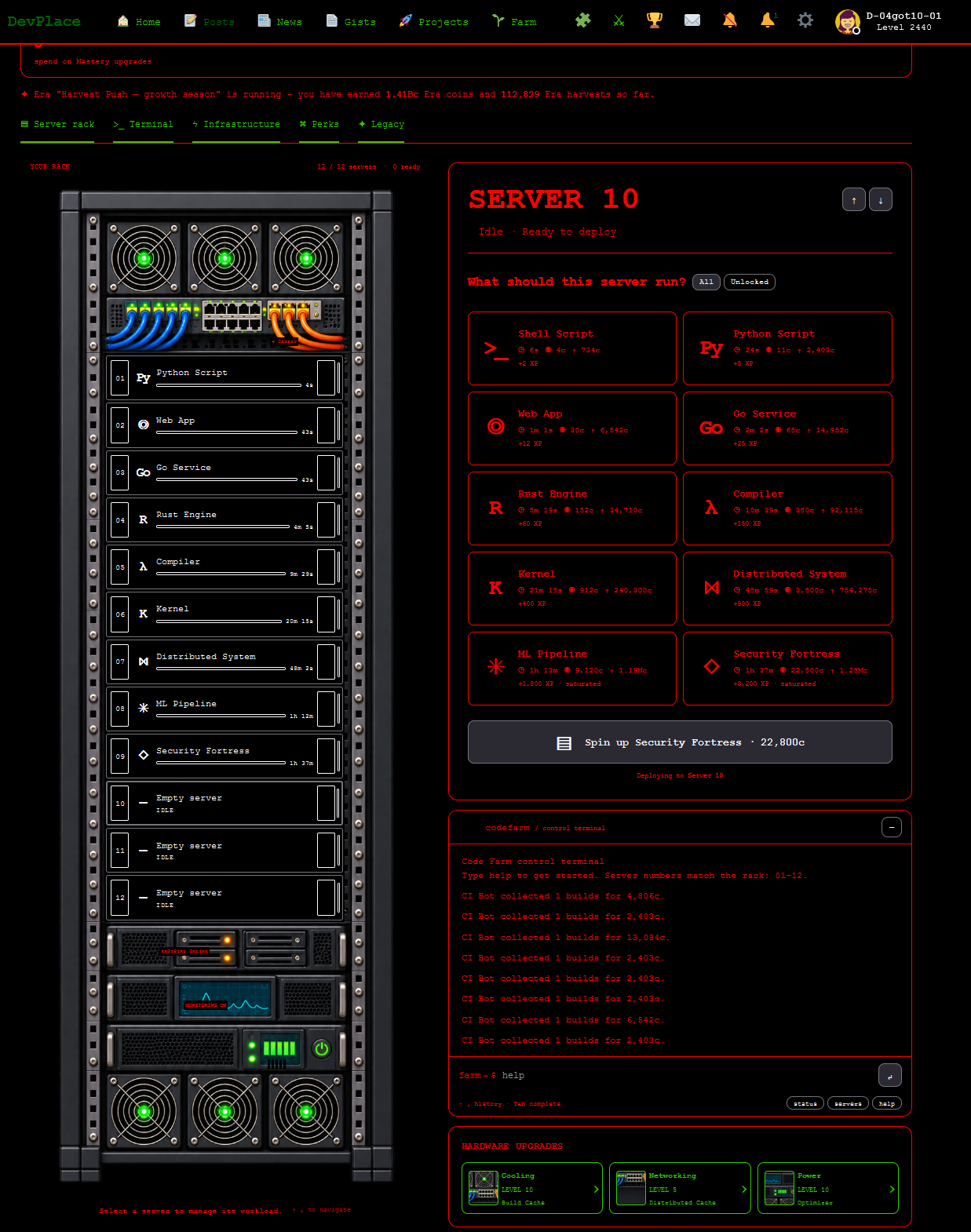
Task: Click Spin up Security Fortress button
Action: click(x=680, y=742)
